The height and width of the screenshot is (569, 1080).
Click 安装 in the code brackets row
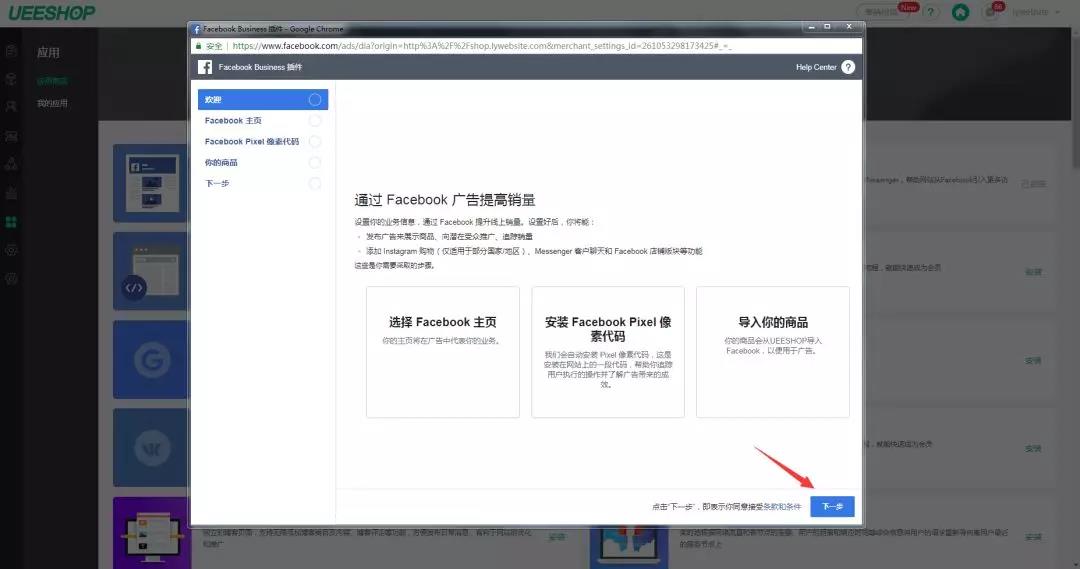[1033, 272]
